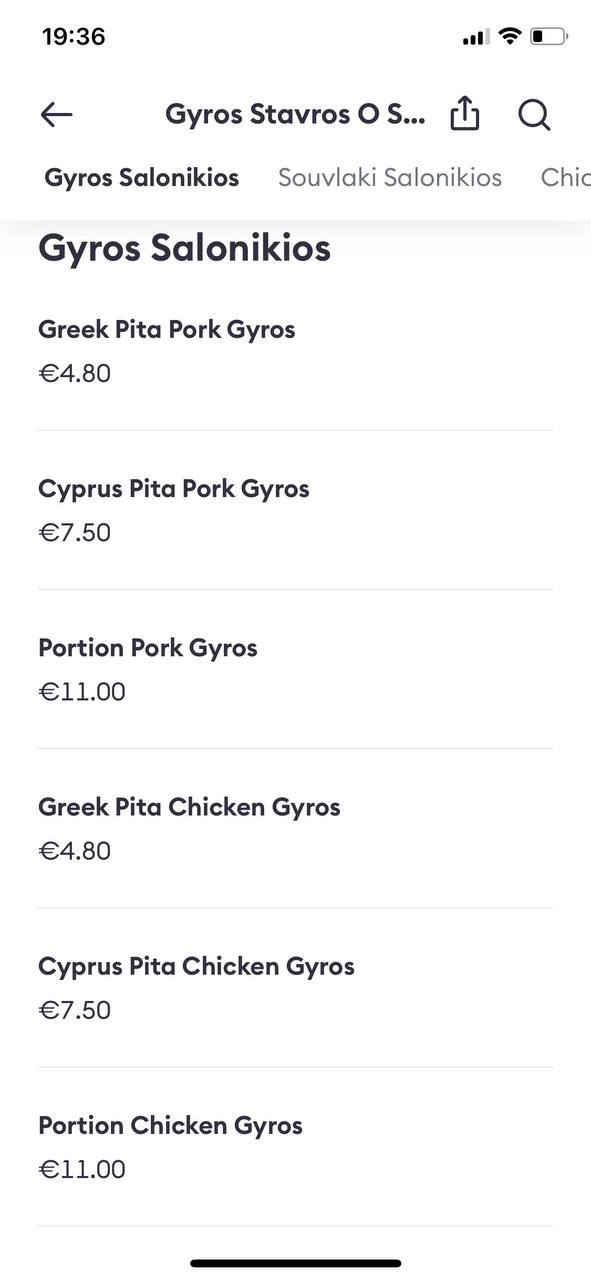Tap the cellular signal bars icon

(476, 38)
